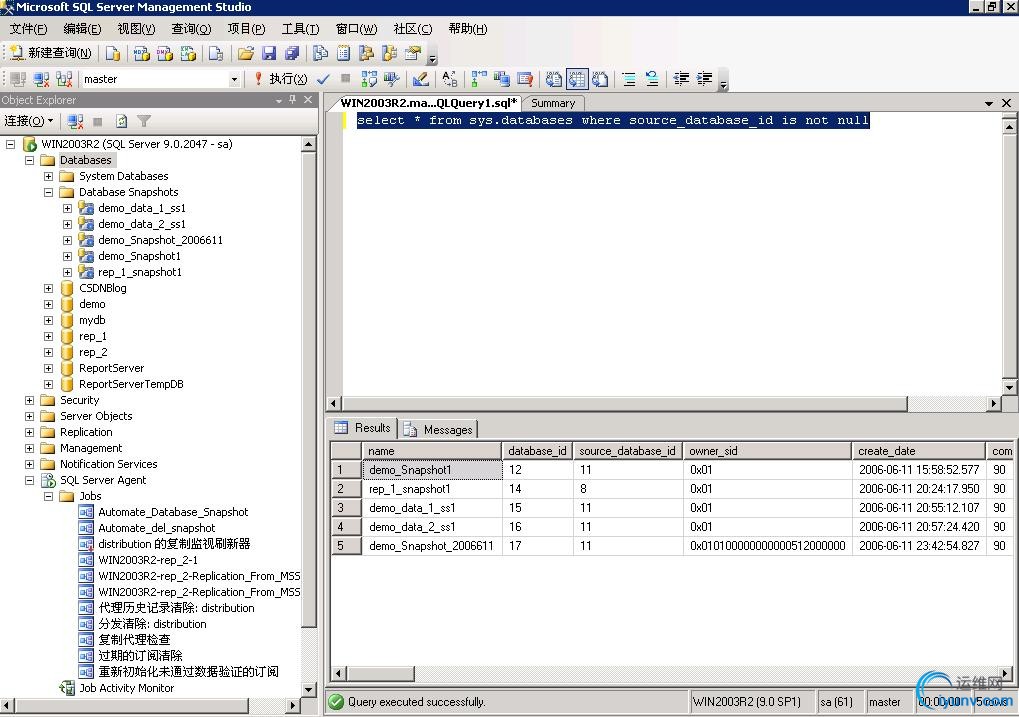Select the rep_1_snapshot1 tree item

140,272
